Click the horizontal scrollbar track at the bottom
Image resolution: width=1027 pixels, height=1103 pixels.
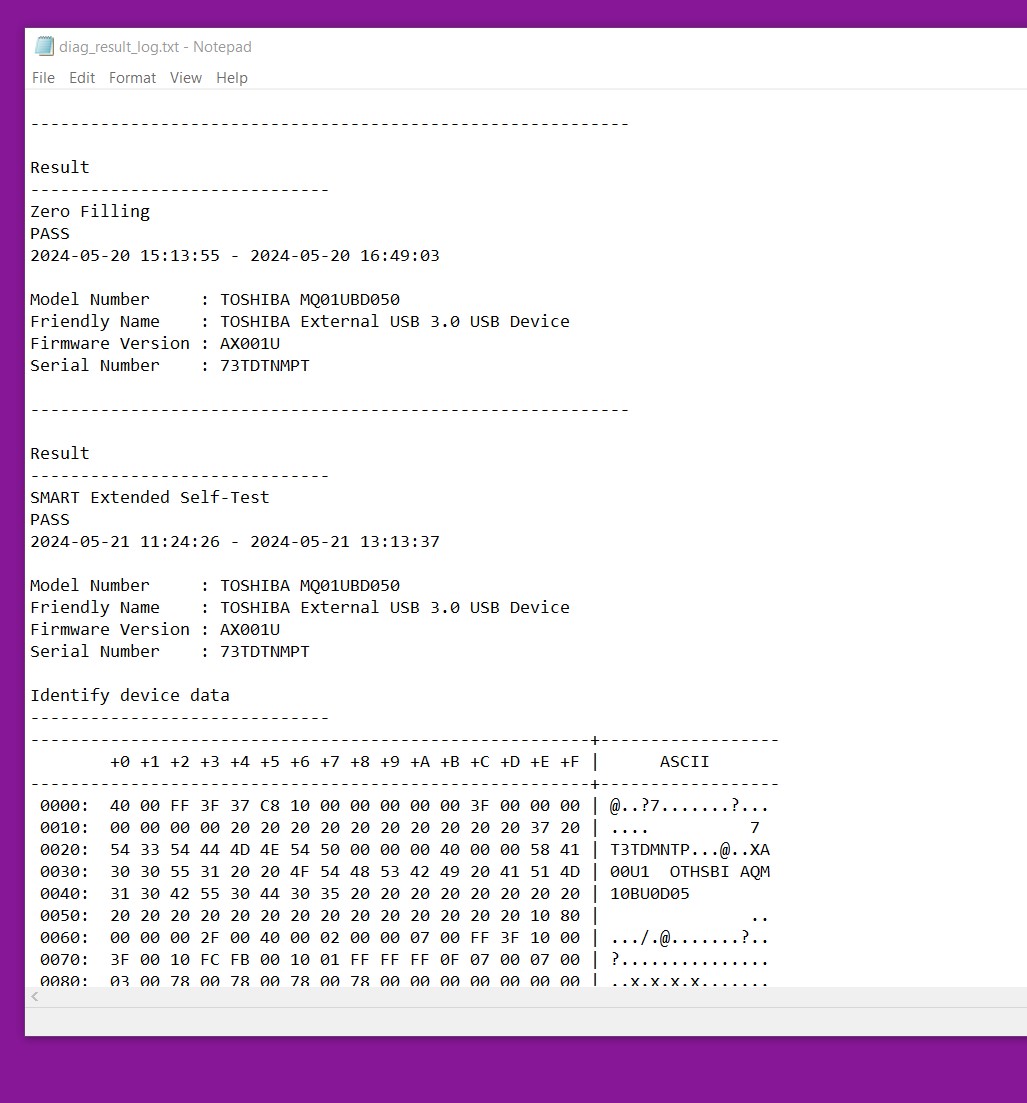pos(500,997)
